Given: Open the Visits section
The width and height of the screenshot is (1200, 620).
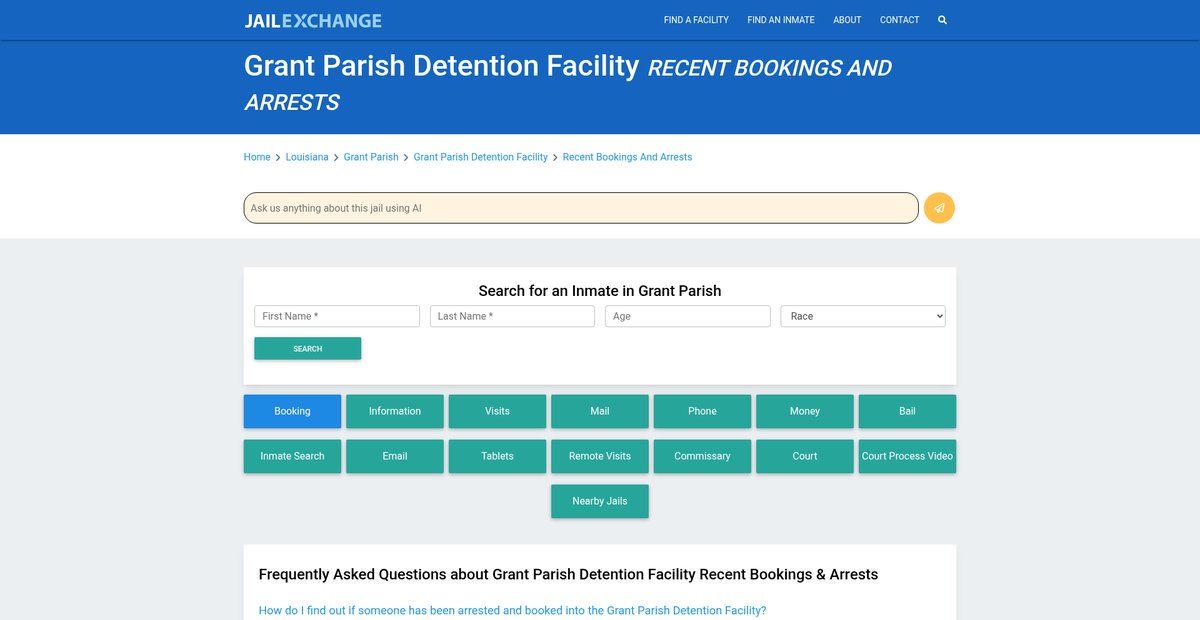Looking at the screenshot, I should click(x=497, y=411).
